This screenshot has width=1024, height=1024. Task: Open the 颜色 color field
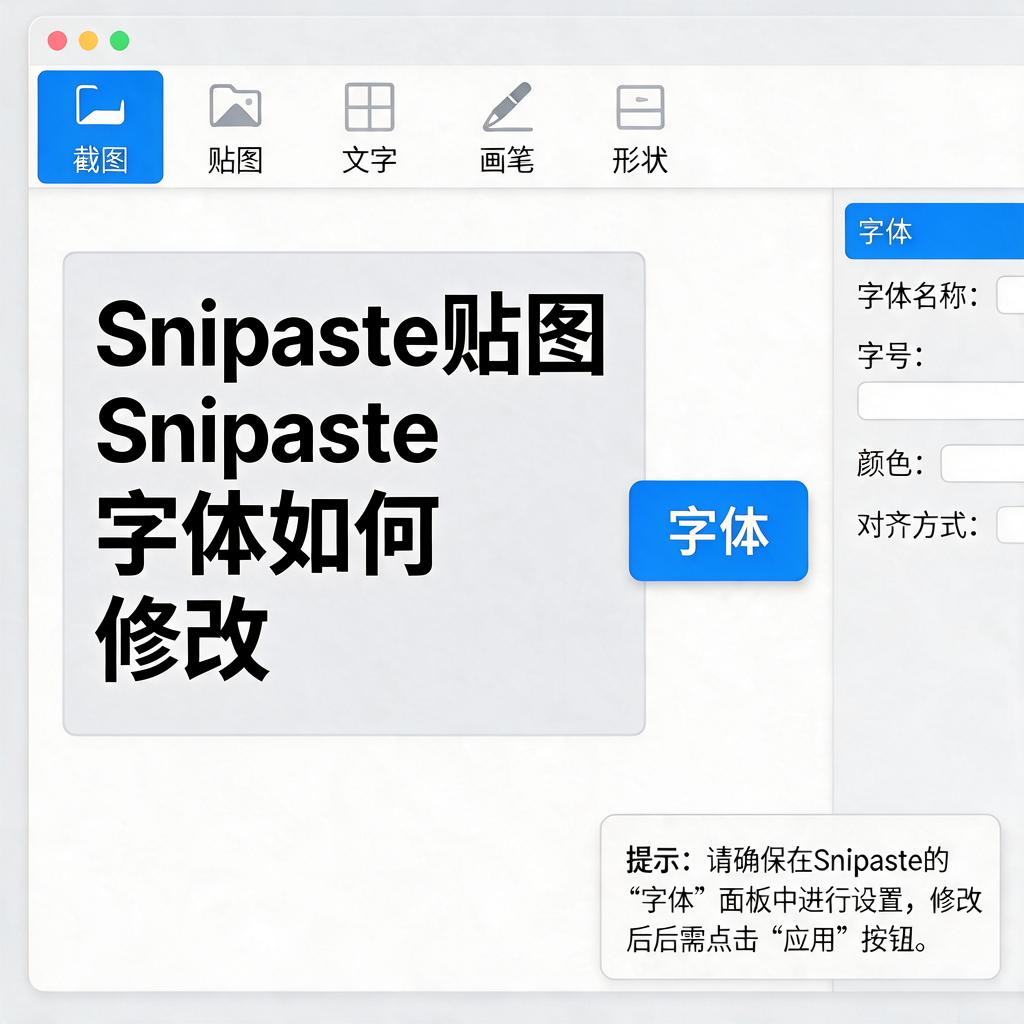982,464
